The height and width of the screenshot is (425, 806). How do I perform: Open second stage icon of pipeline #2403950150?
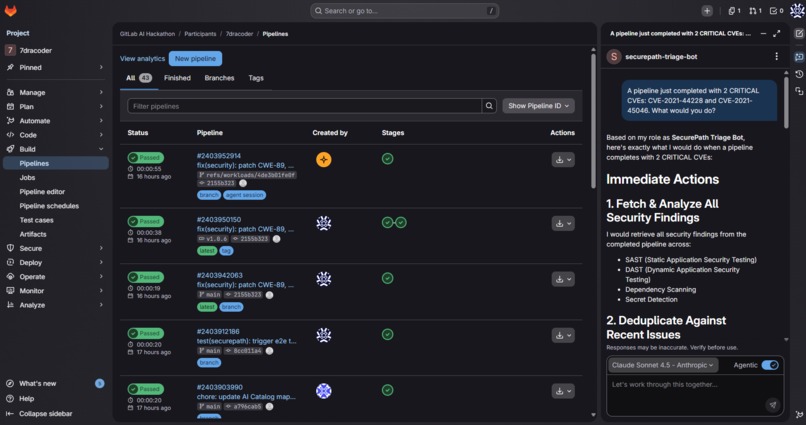401,223
